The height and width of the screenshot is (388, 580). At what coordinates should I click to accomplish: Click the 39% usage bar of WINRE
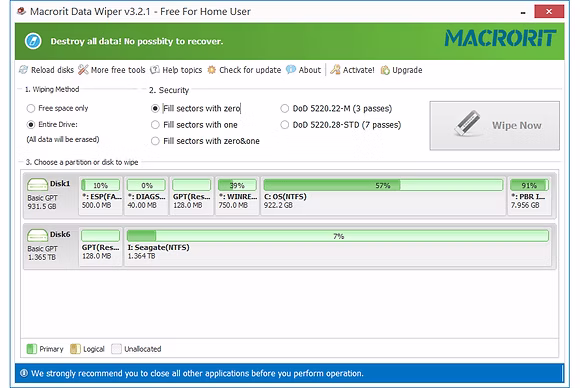coord(237,185)
